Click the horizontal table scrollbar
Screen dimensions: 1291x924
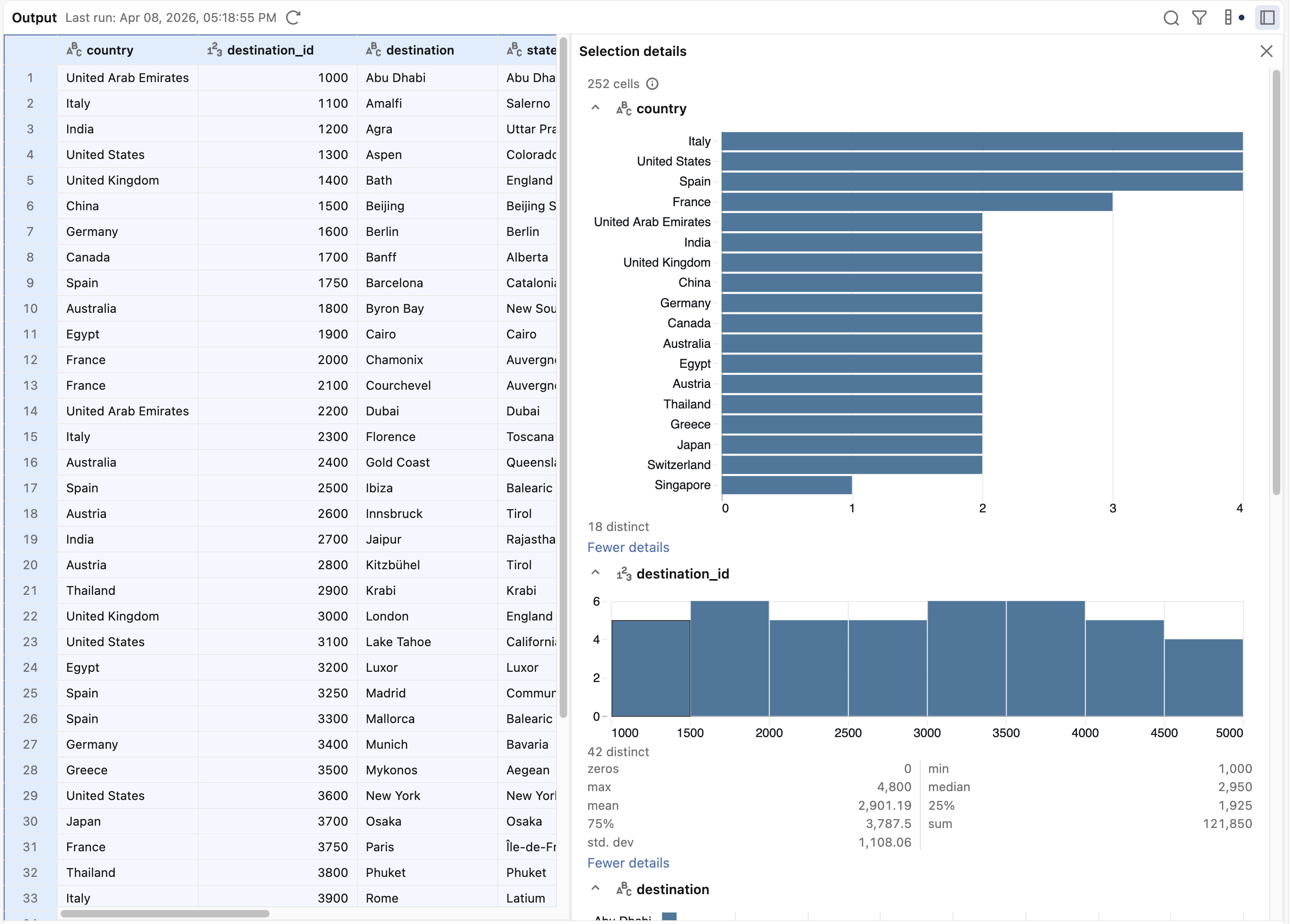coord(165,914)
